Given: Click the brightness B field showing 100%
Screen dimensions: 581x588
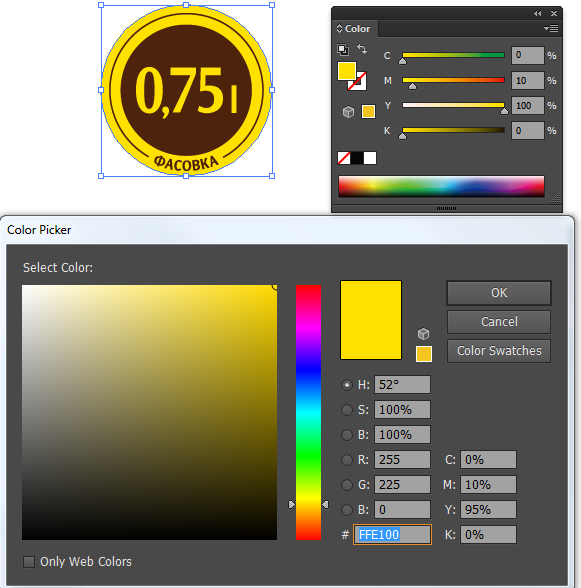Looking at the screenshot, I should pyautogui.click(x=402, y=435).
